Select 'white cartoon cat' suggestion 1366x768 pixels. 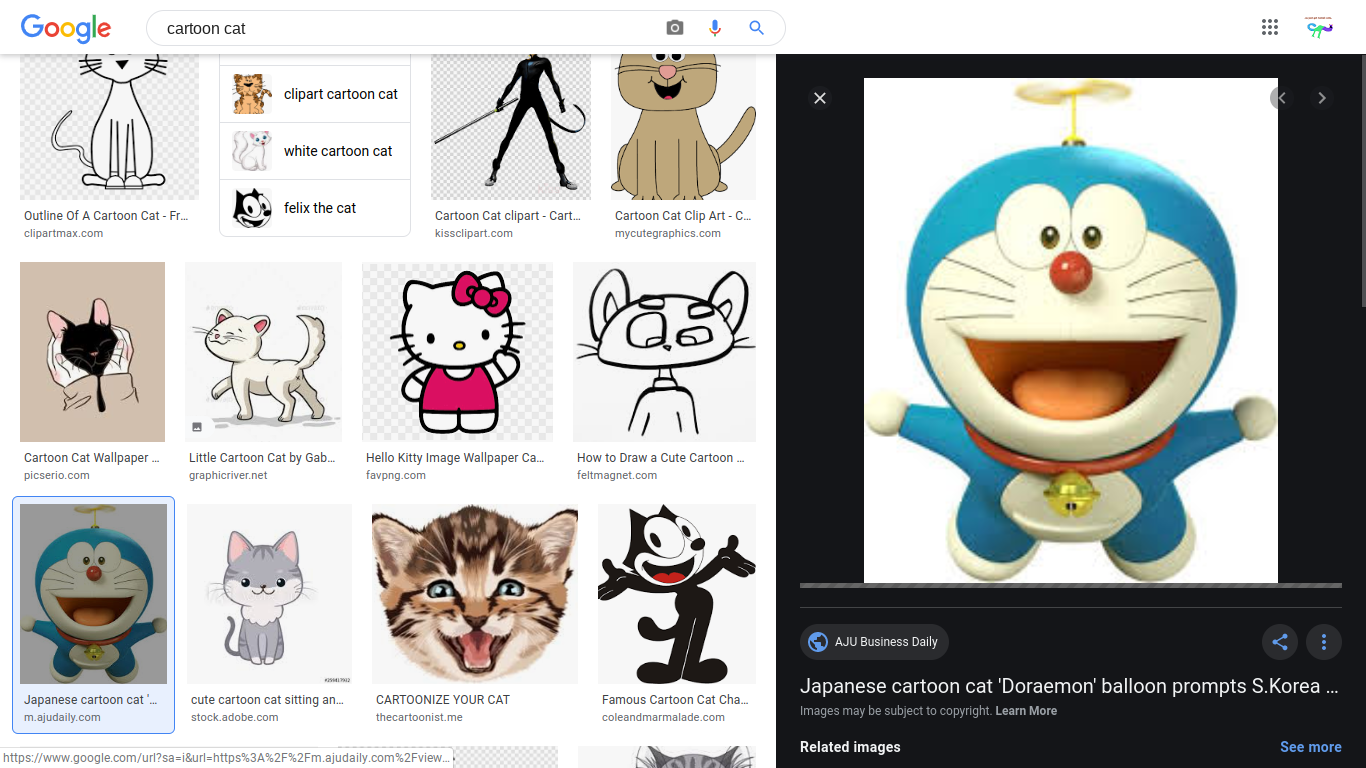tap(315, 151)
